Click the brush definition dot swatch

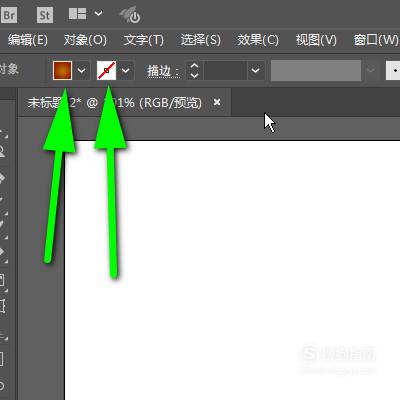click(394, 70)
